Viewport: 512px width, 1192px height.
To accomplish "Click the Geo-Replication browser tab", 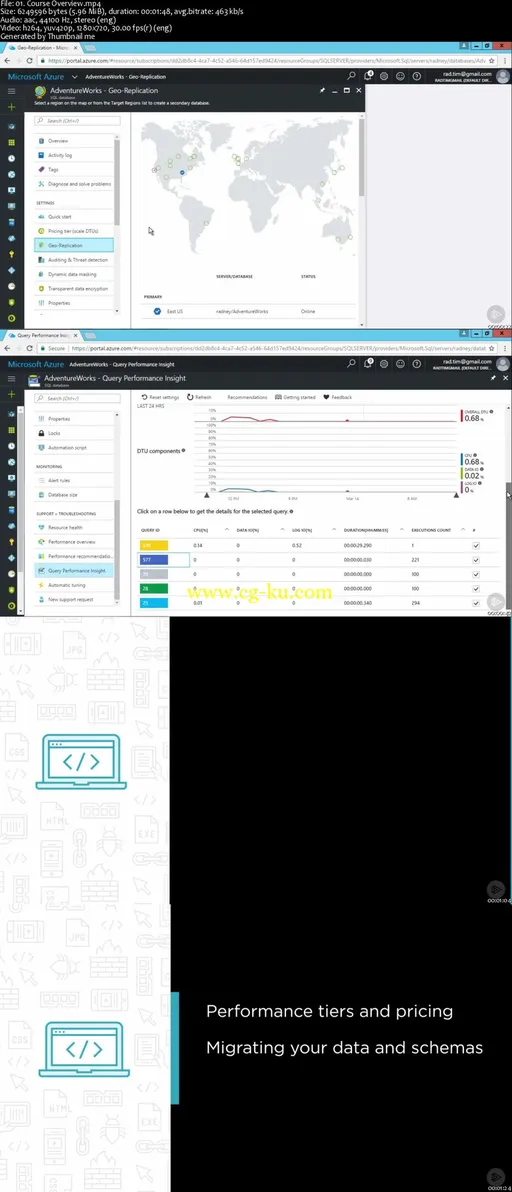I will 43,47.
